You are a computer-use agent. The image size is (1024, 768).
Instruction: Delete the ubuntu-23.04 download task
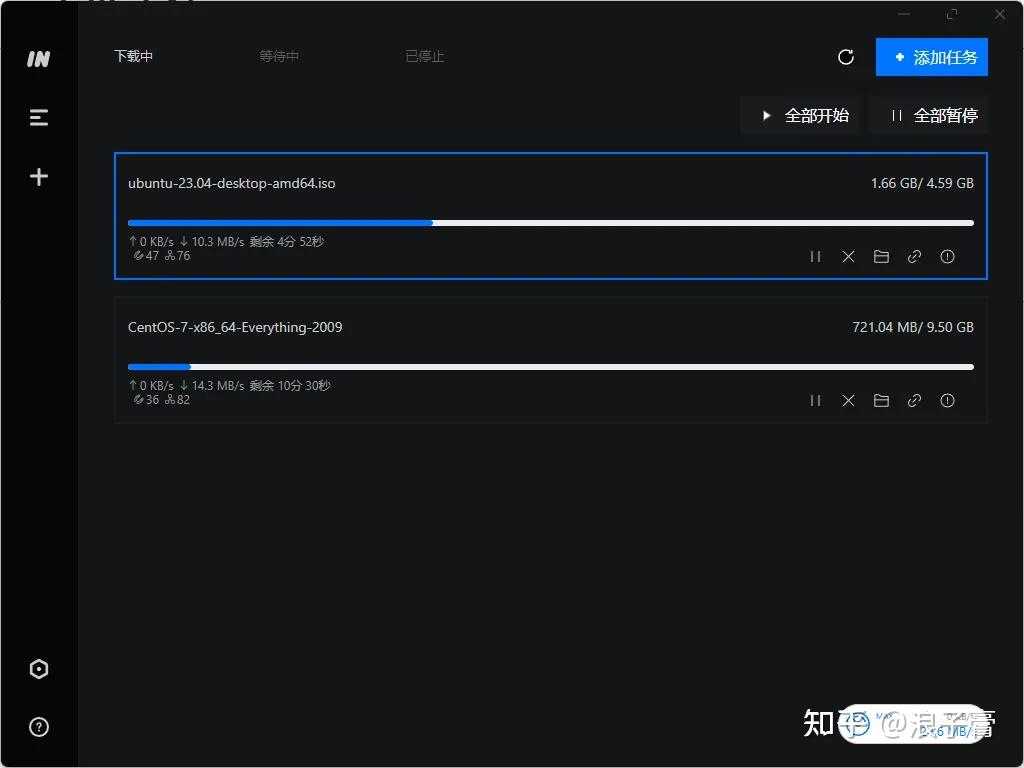(x=848, y=257)
